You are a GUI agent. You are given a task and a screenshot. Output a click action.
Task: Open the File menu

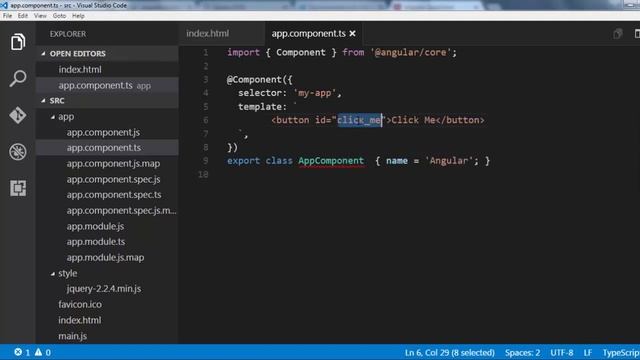tap(7, 16)
